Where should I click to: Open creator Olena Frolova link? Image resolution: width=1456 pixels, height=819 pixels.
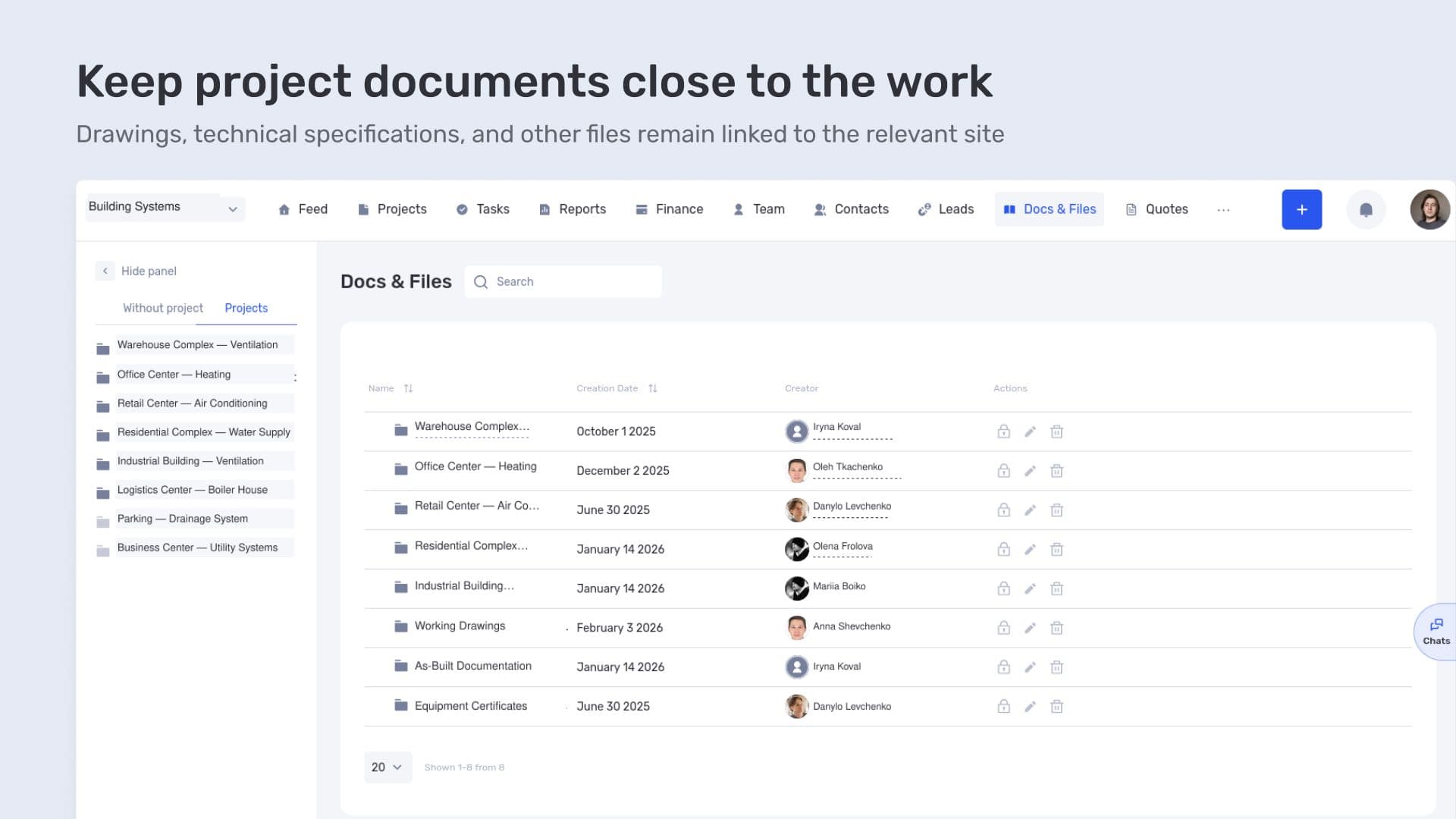click(x=843, y=546)
